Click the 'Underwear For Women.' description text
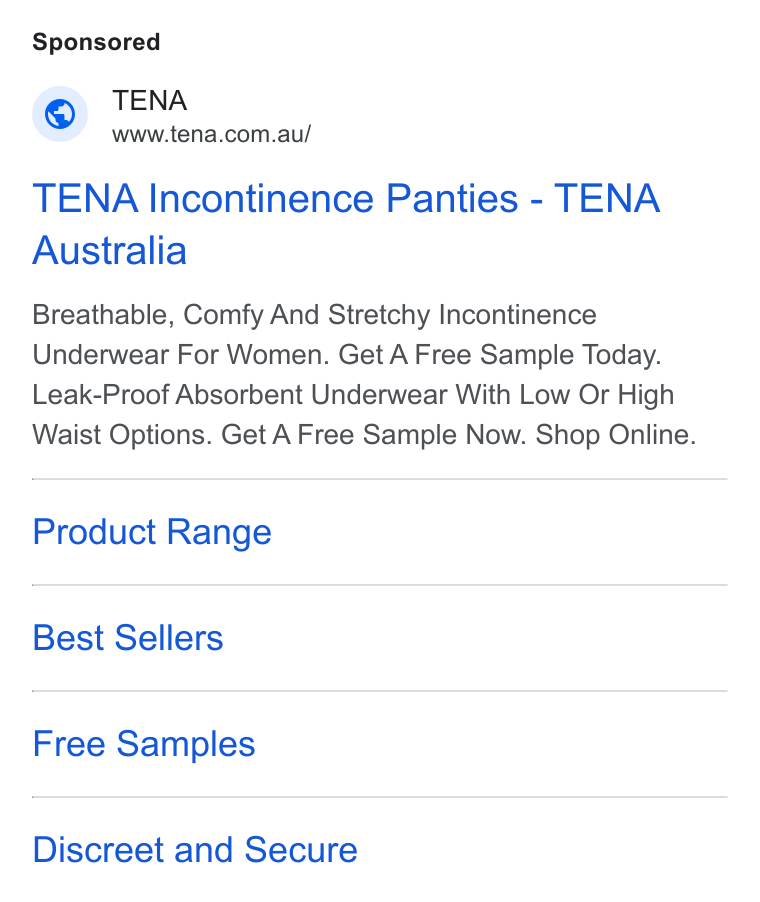The height and width of the screenshot is (902, 760). click(181, 355)
